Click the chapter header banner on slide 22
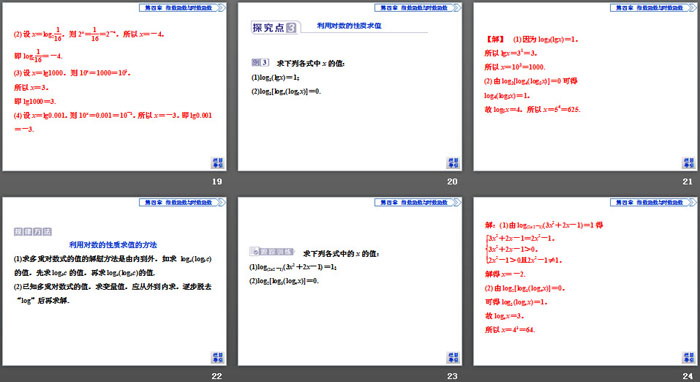Image resolution: width=700 pixels, height=382 pixels. [182, 203]
